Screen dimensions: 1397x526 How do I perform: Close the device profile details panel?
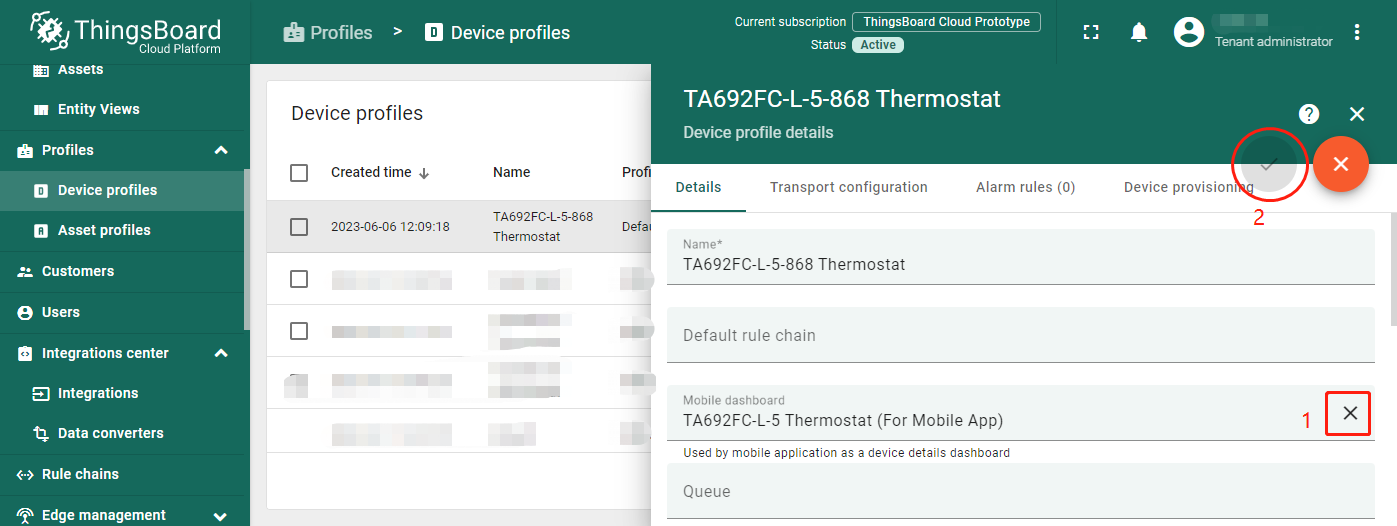1357,114
